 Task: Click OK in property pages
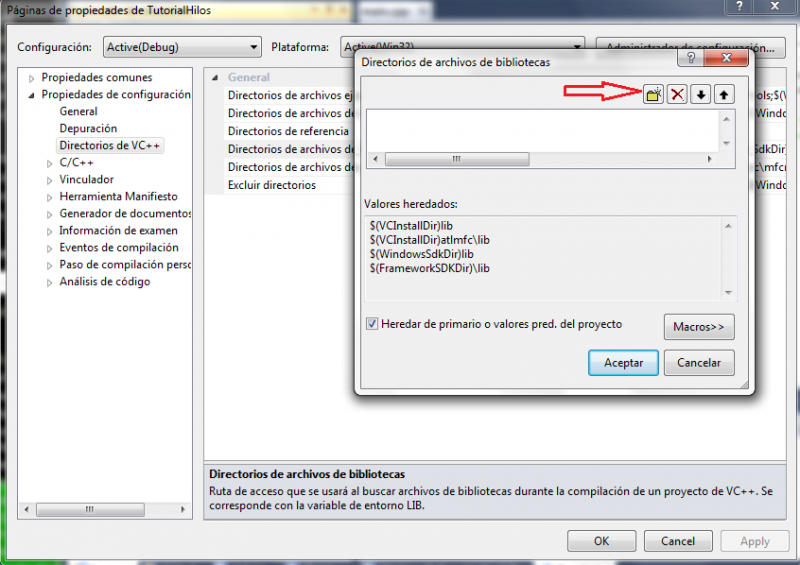pos(602,541)
